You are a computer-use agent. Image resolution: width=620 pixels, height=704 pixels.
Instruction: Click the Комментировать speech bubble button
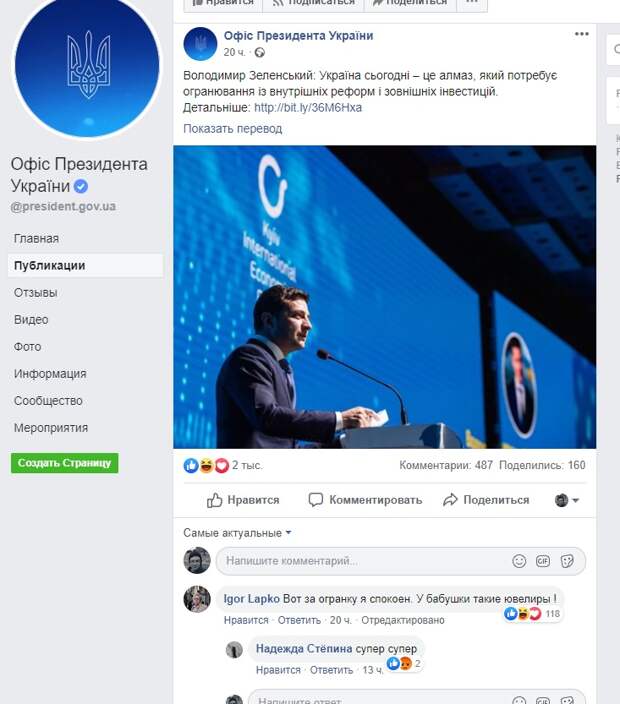(365, 500)
